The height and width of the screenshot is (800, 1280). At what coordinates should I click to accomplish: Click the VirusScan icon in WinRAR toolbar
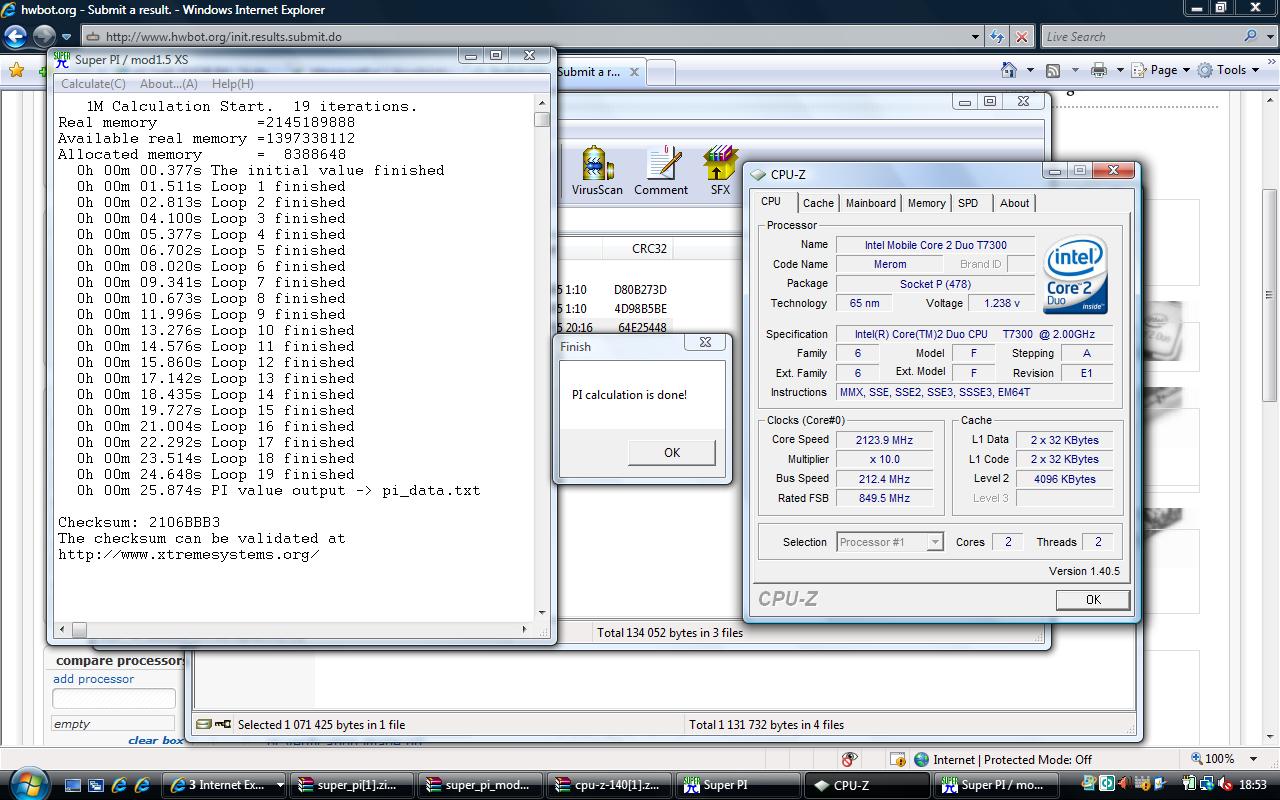597,171
